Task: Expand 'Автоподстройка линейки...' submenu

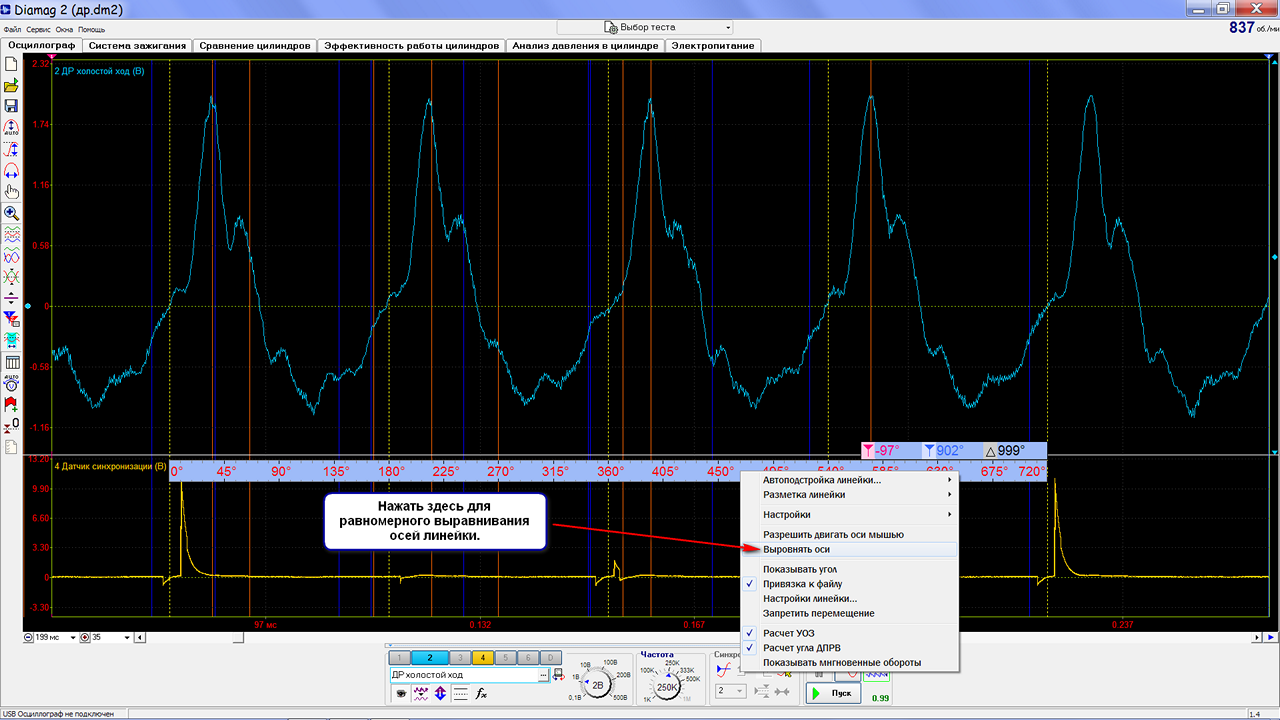Action: [x=850, y=480]
